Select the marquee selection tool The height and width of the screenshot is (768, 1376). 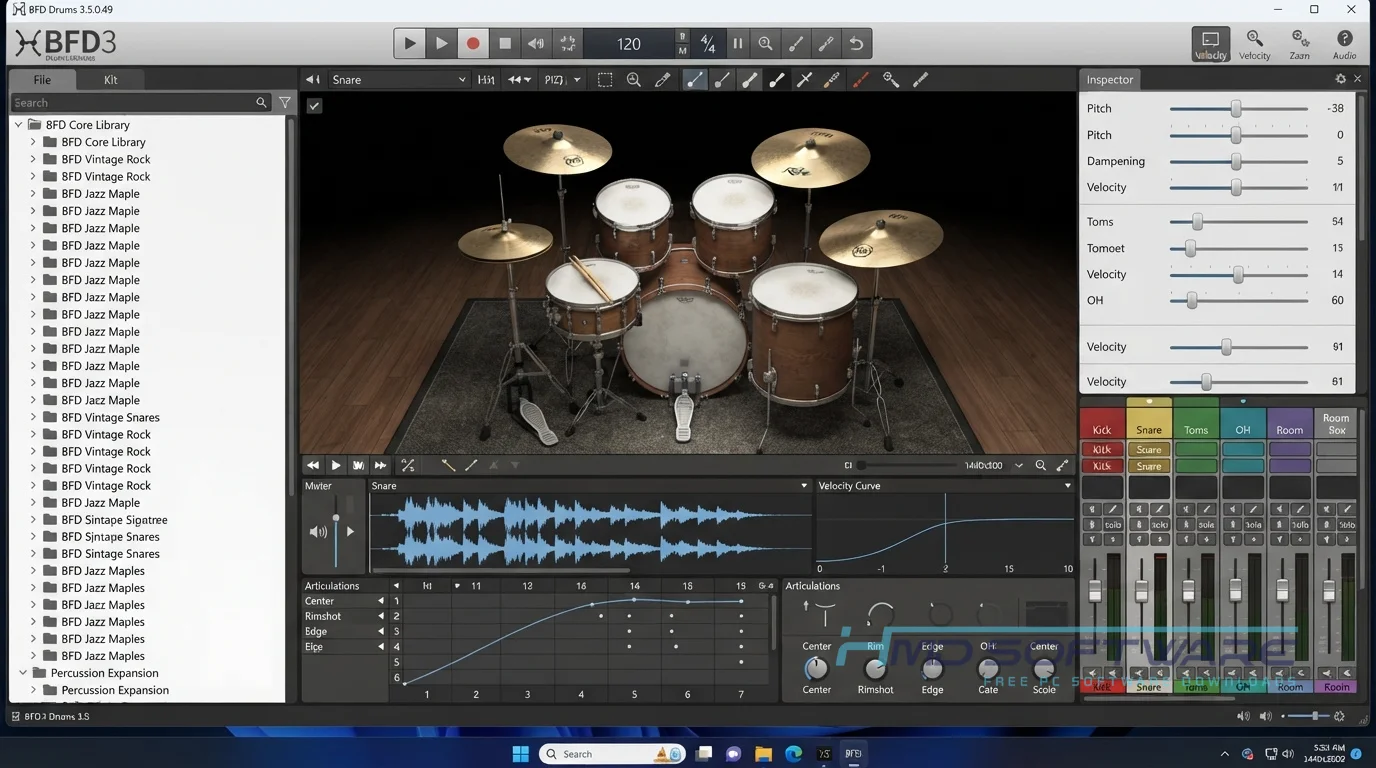pyautogui.click(x=605, y=80)
